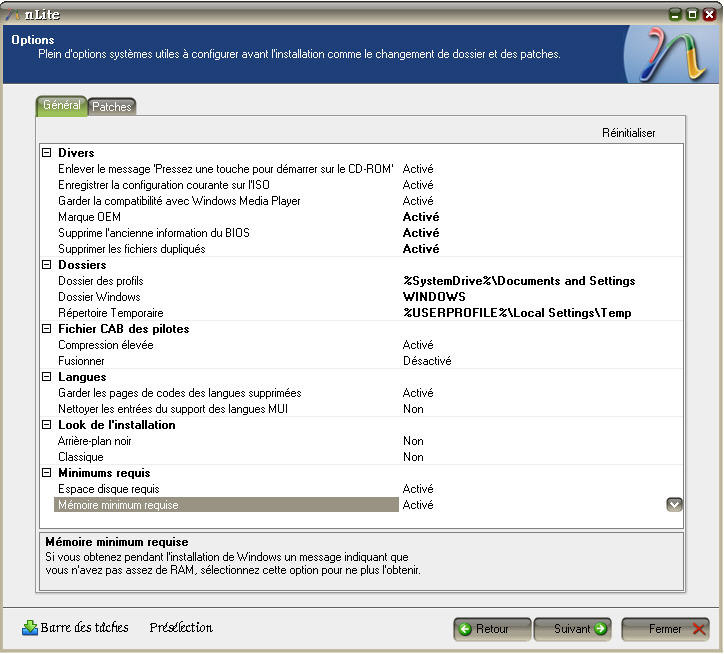Click the Activé value for Espace disque requis

coord(418,489)
